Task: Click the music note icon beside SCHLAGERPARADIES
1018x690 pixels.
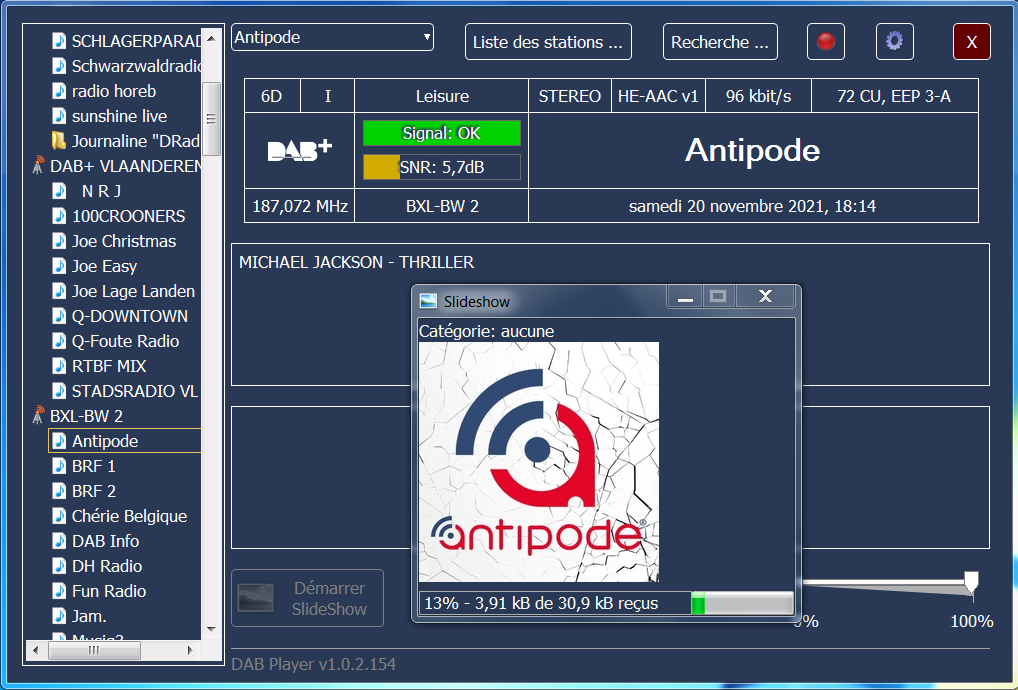Action: tap(59, 41)
